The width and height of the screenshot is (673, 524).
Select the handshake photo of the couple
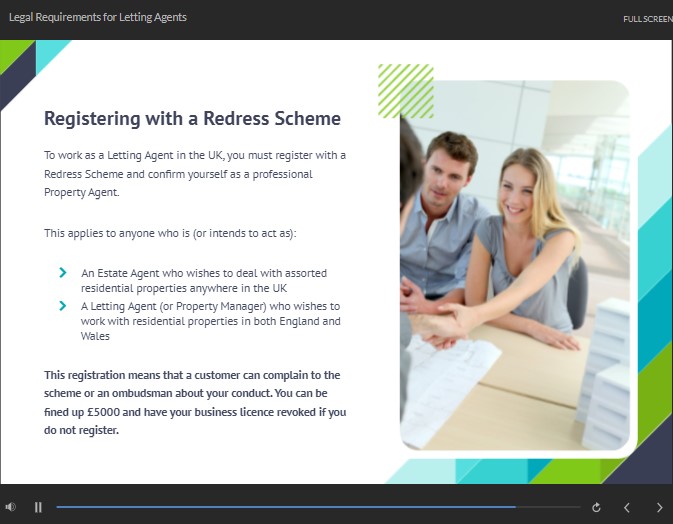(515, 265)
